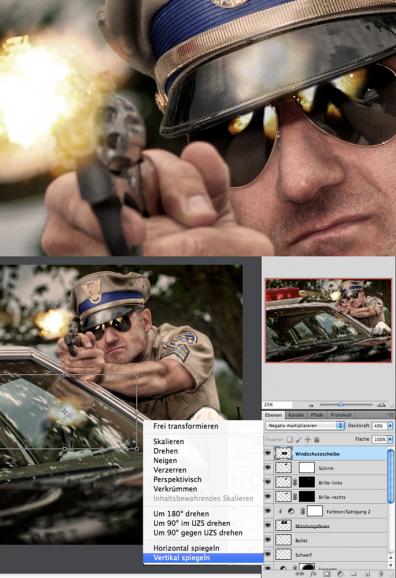The height and width of the screenshot is (578, 396).
Task: Click the transform center reference point
Action: [65, 412]
